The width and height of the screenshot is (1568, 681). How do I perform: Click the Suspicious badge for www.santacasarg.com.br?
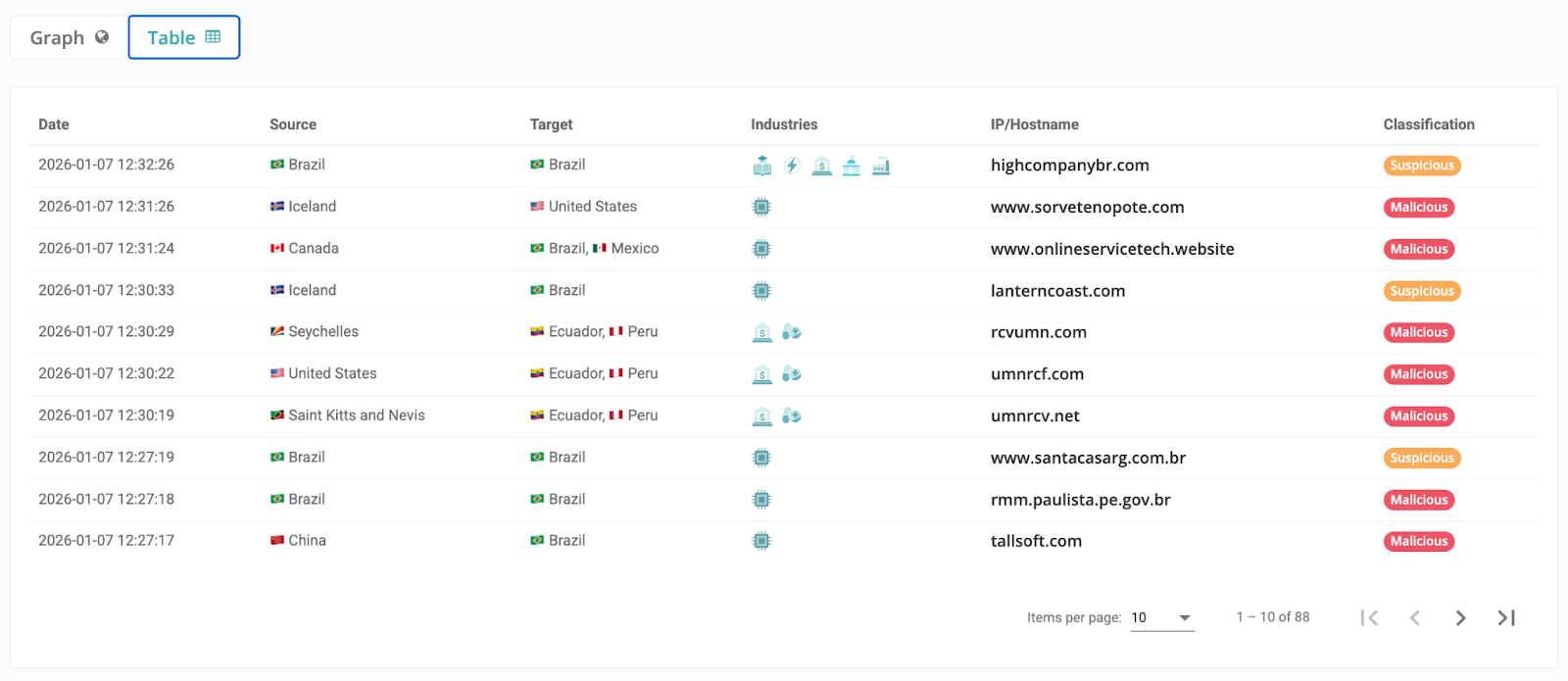tap(1421, 458)
